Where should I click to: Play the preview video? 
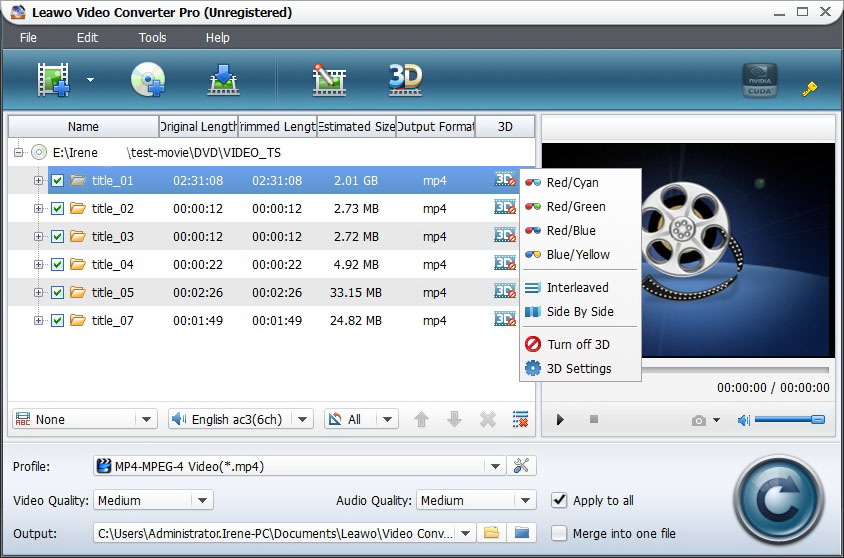point(560,419)
